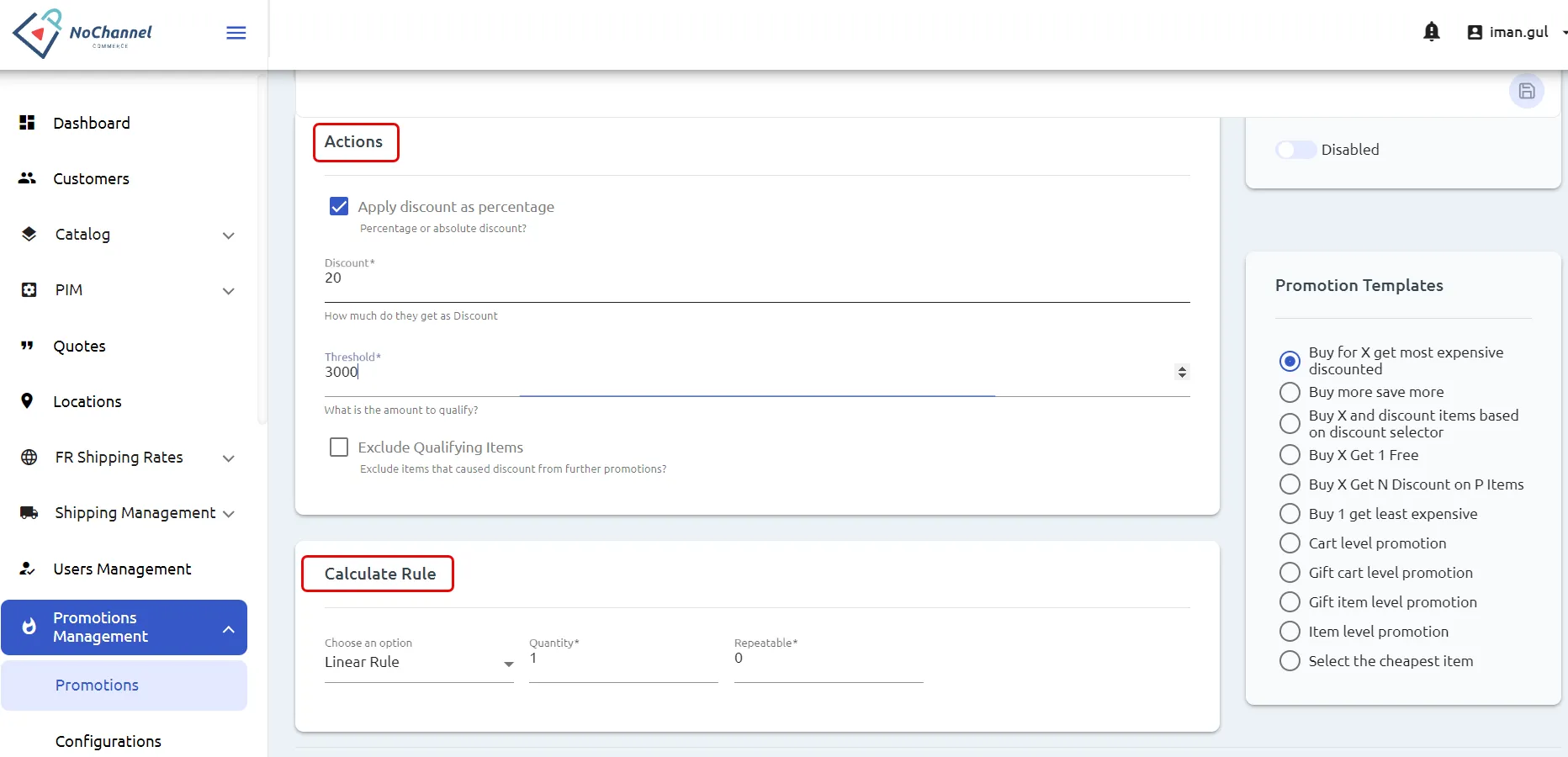The height and width of the screenshot is (757, 1568).
Task: Open the iman.gul user account menu
Action: [x=1518, y=32]
